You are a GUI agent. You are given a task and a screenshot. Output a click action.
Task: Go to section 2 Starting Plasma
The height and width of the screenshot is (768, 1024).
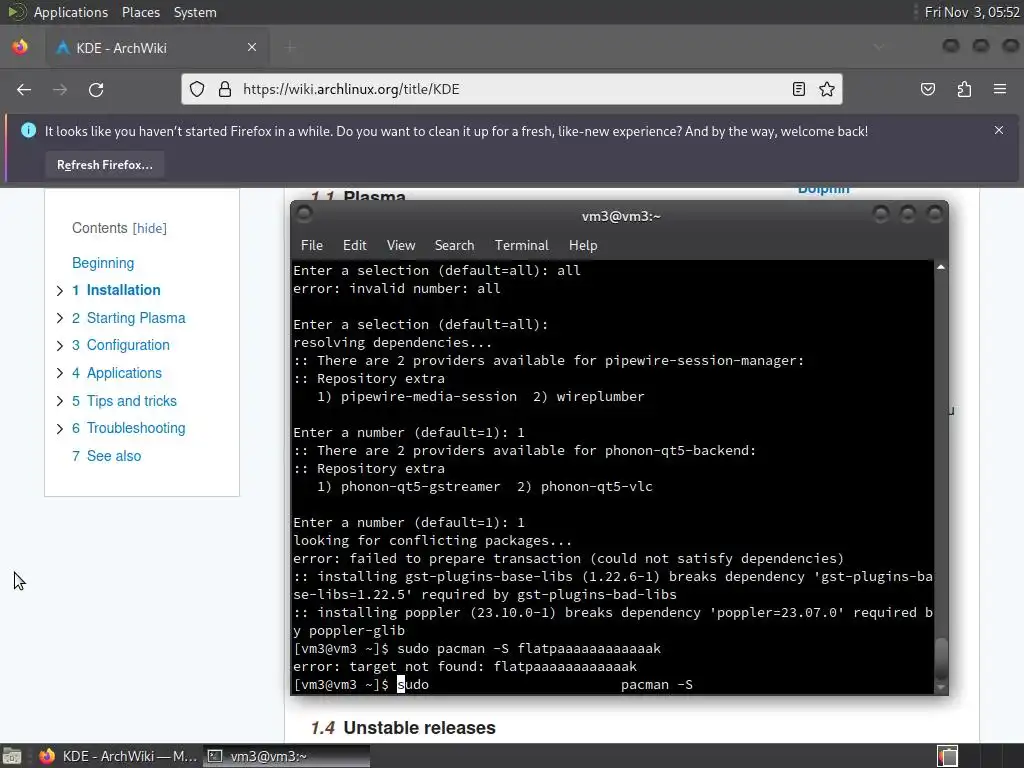[129, 318]
